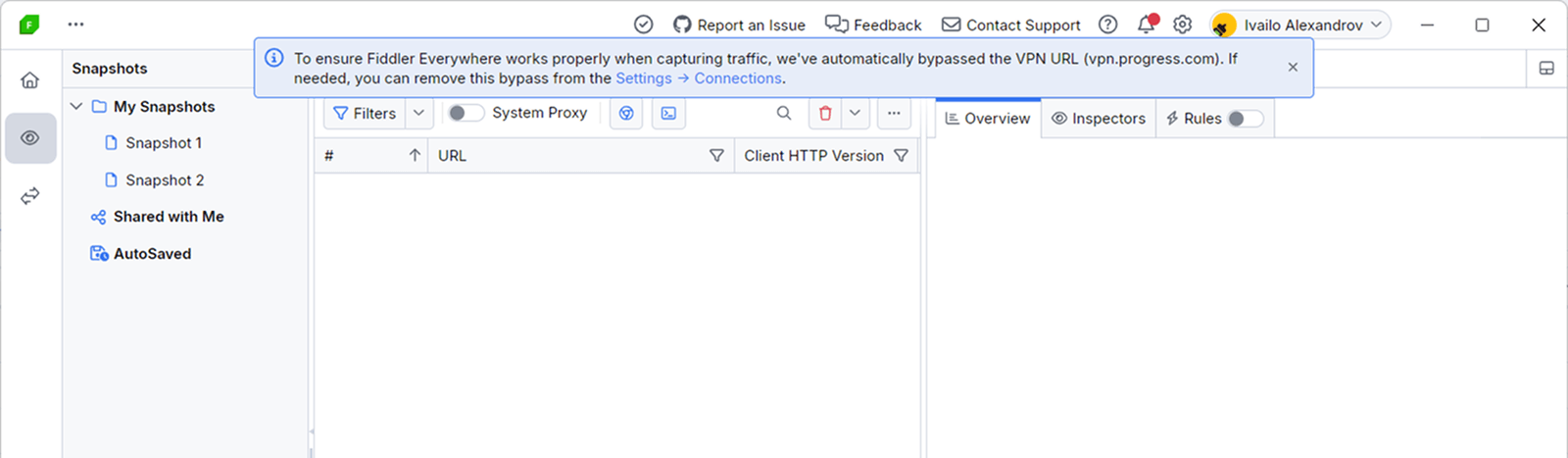Click the checkmark status icon in title bar
This screenshot has height=458, width=1568.
[643, 25]
